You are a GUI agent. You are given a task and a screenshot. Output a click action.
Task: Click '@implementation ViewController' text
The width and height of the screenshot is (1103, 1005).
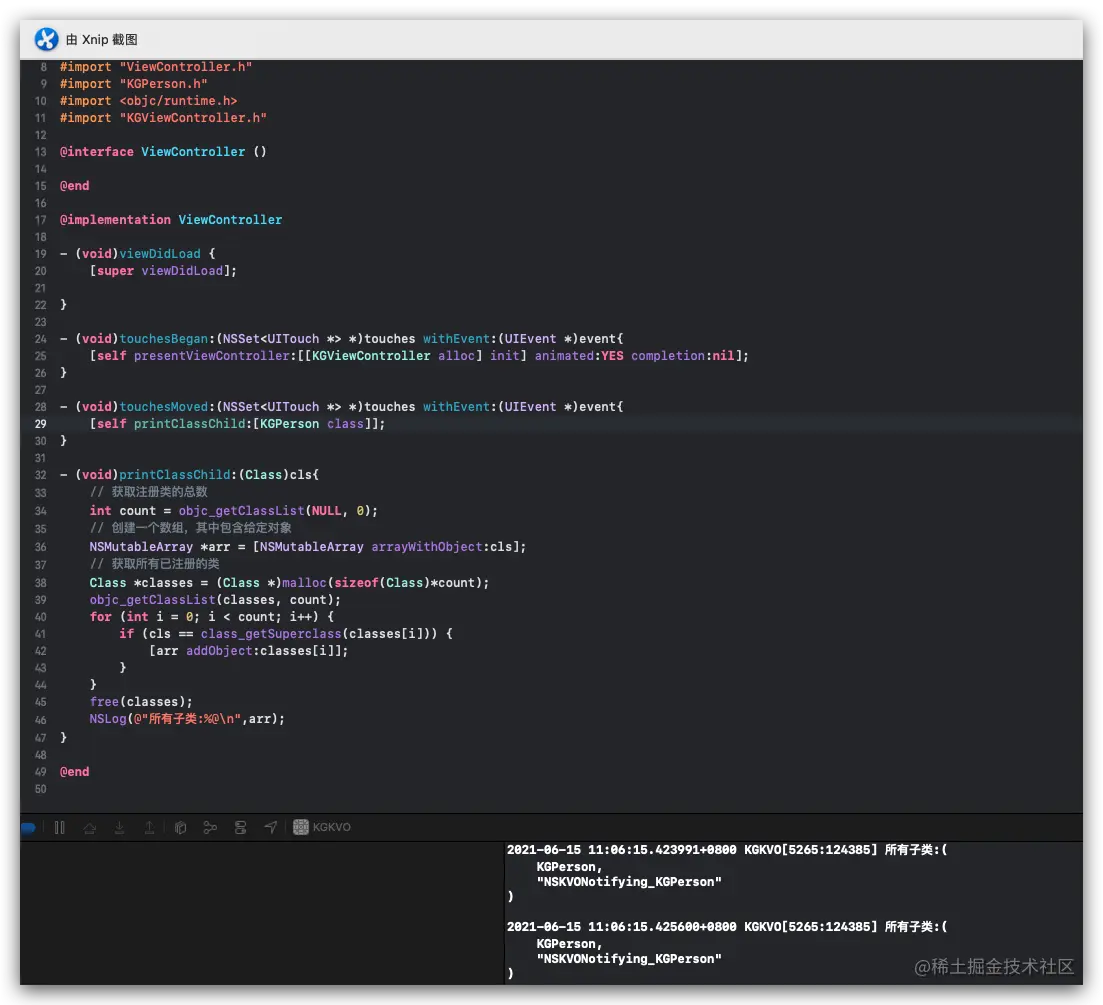tap(171, 220)
